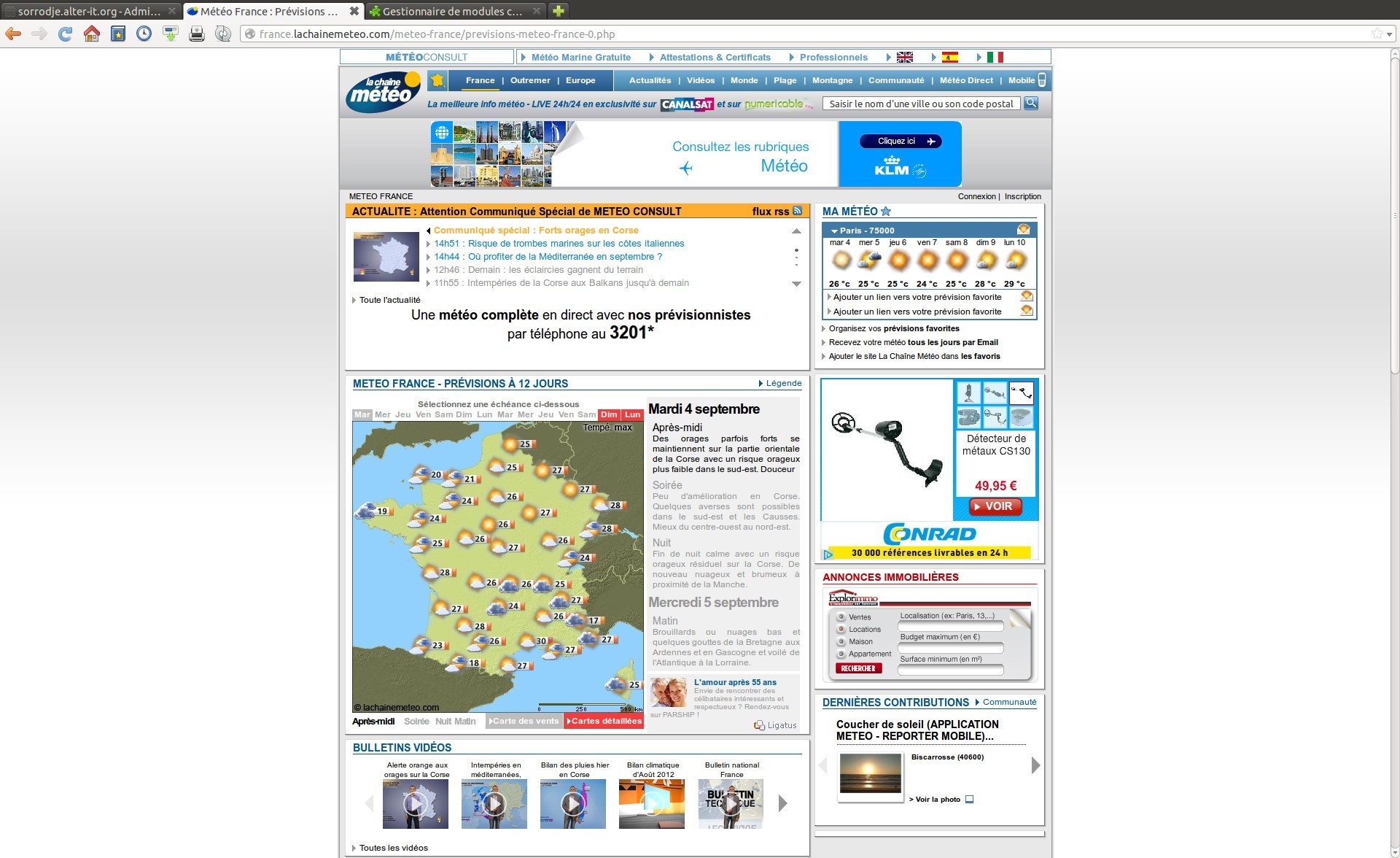The image size is (1400, 858).
Task: Open the Vidéos nav item
Action: (701, 80)
